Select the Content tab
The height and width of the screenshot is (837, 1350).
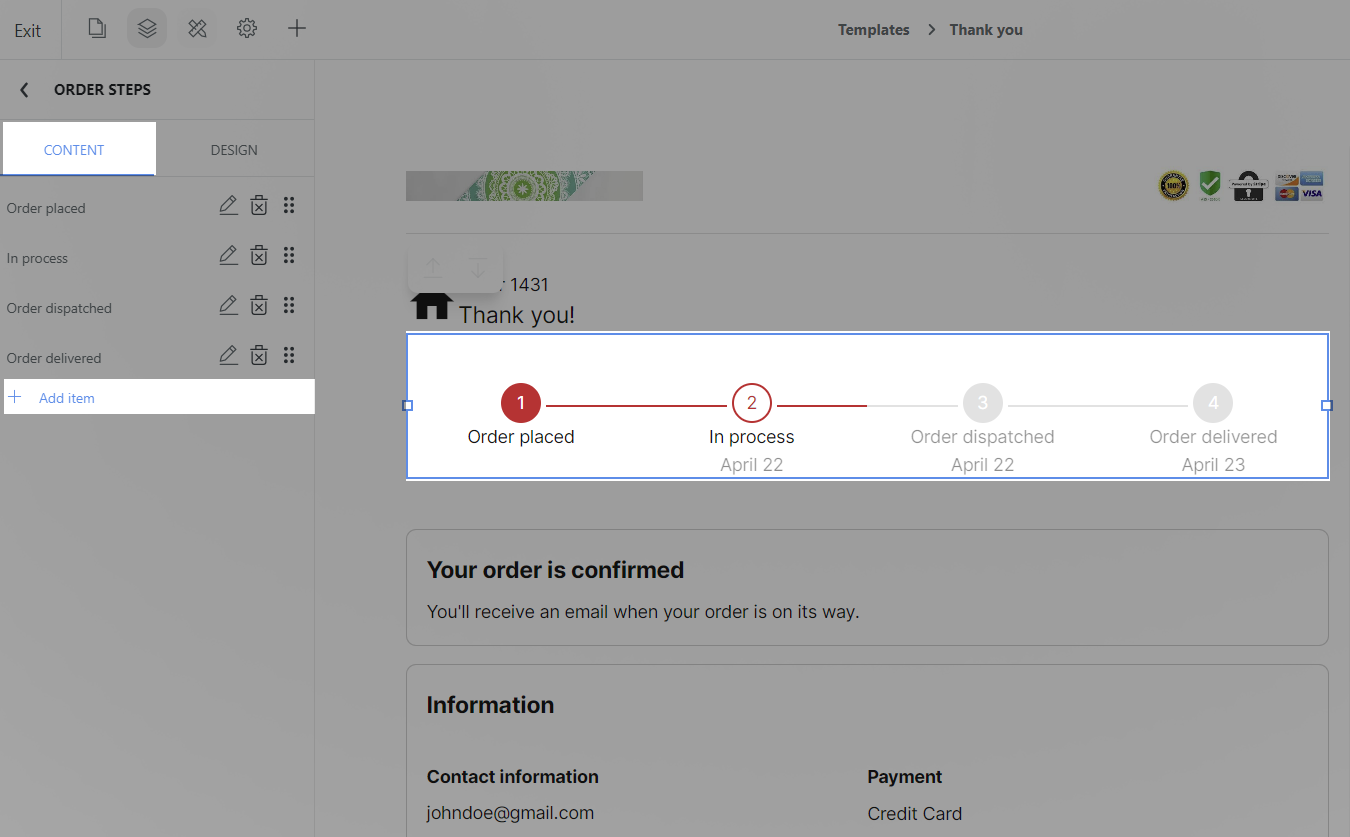tap(74, 150)
